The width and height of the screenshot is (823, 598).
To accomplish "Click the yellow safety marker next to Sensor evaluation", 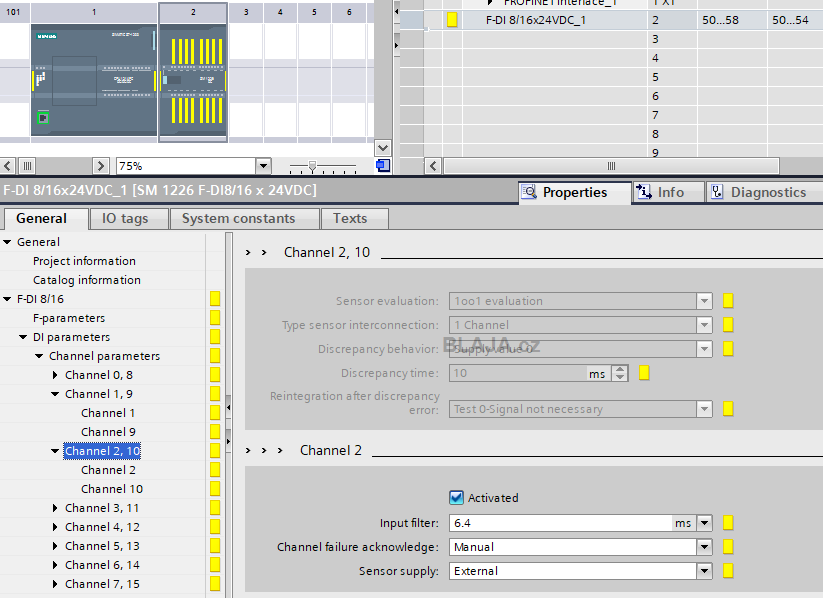I will coord(728,301).
